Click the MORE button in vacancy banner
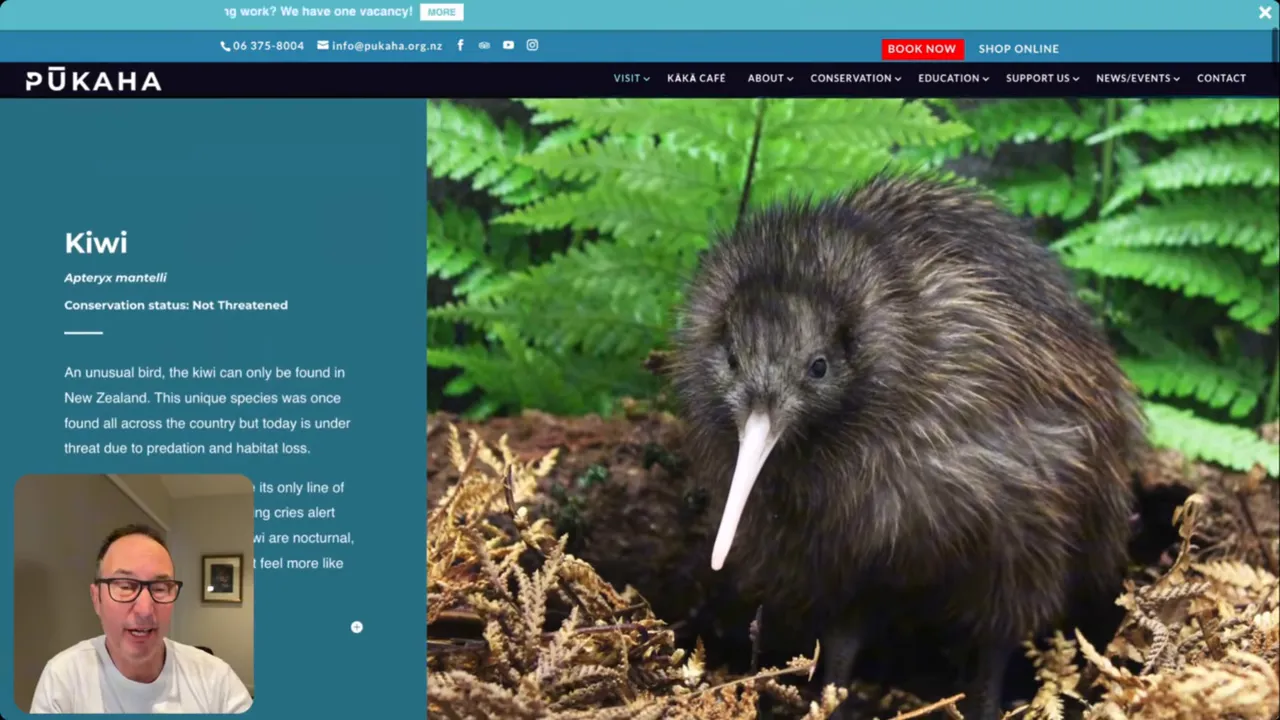The width and height of the screenshot is (1280, 720). coord(441,12)
